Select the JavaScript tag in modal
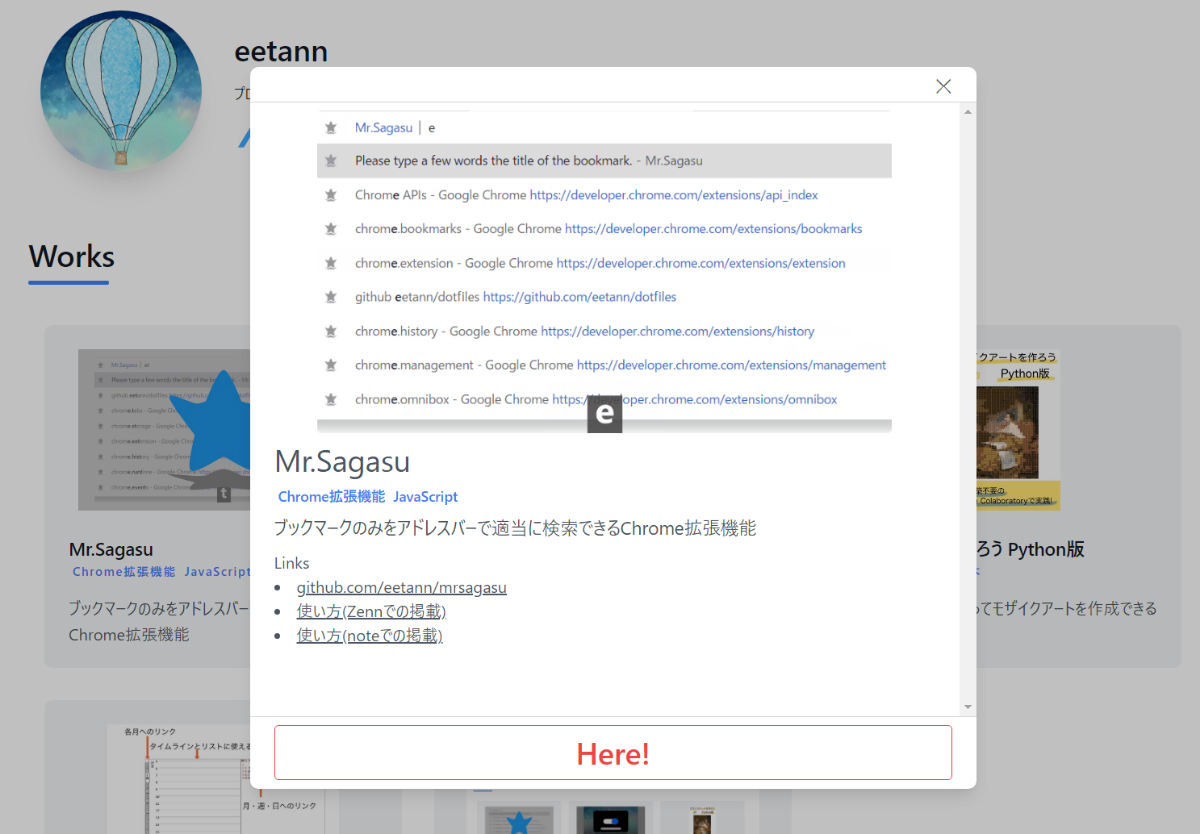1200x834 pixels. pos(425,496)
